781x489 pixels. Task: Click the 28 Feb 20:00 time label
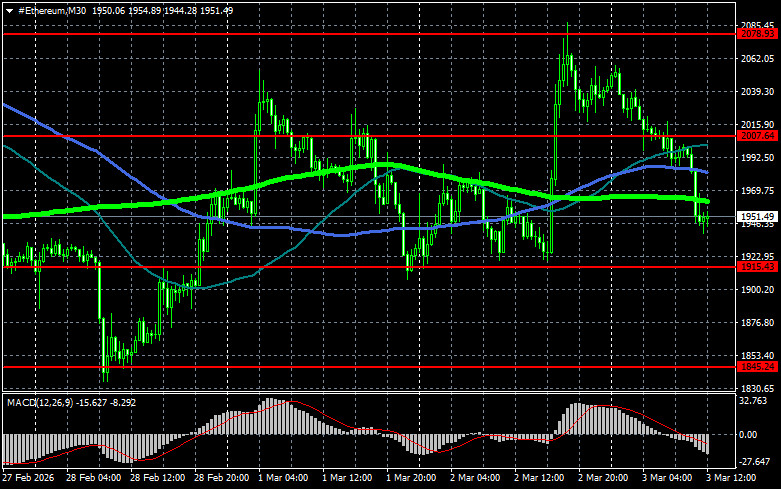[x=221, y=478]
